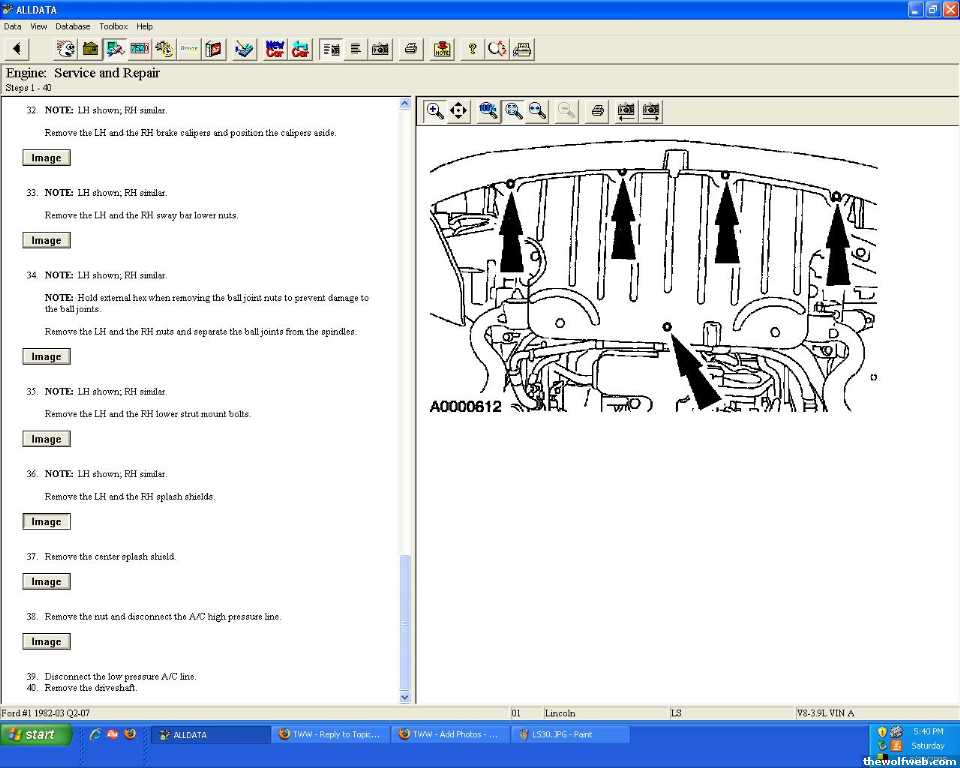The width and height of the screenshot is (960, 768).
Task: Open the Toolbox menu
Action: point(113,26)
